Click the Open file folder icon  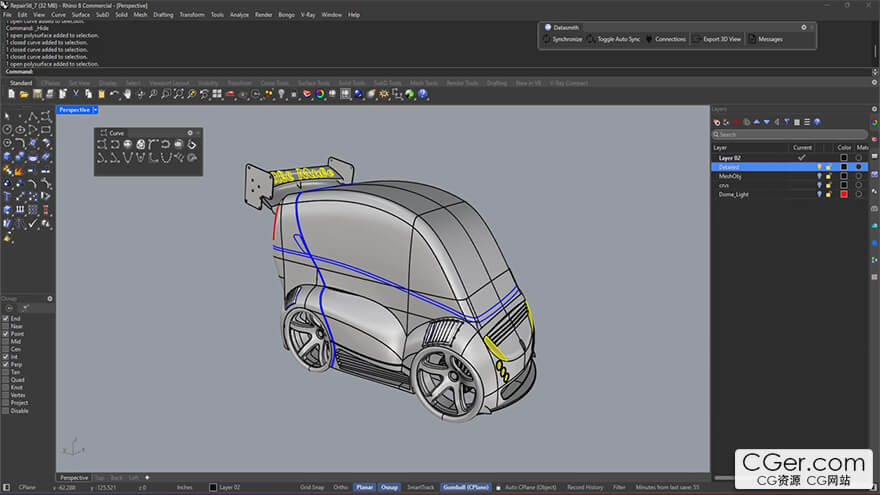click(x=24, y=94)
